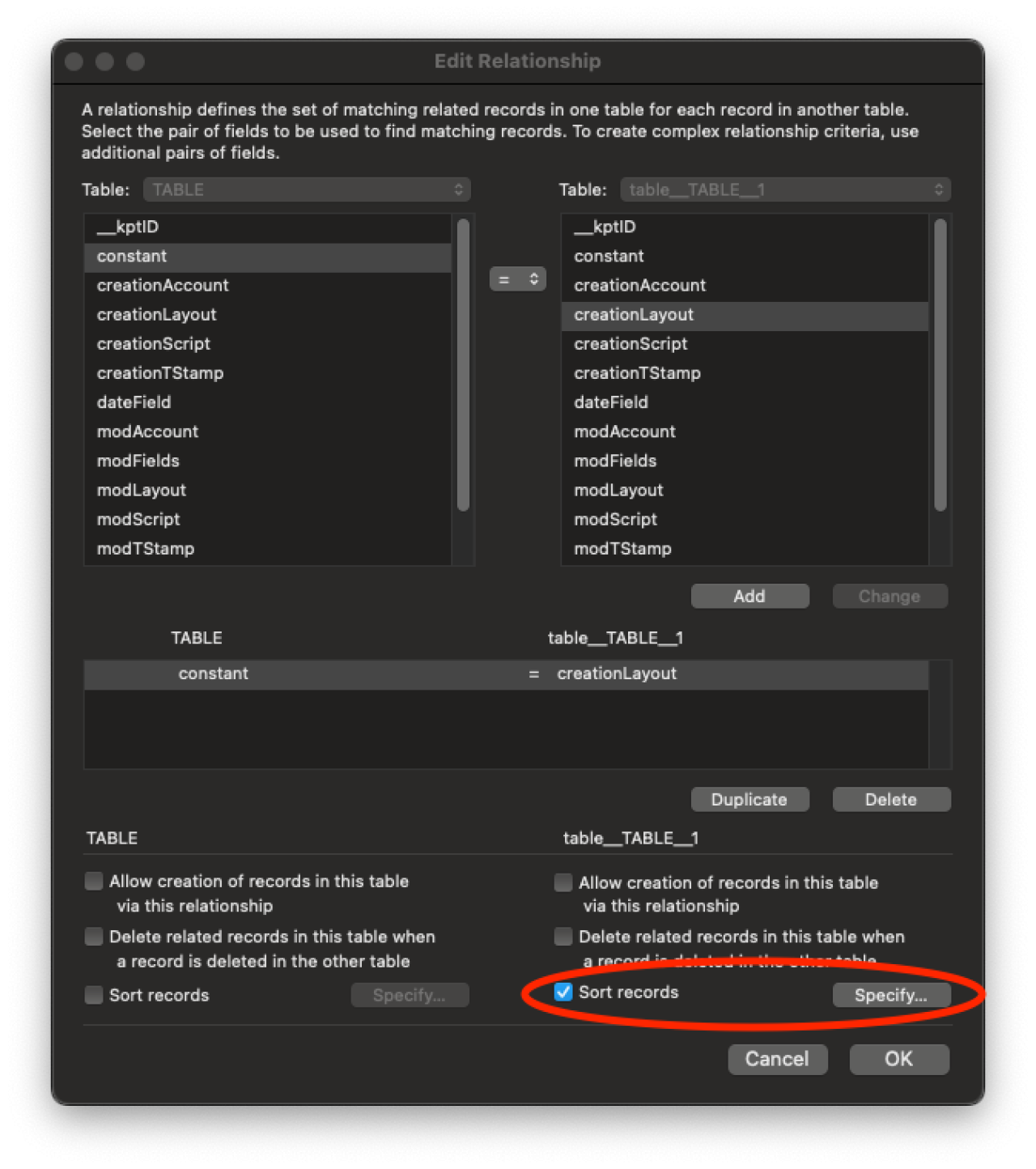This screenshot has height=1169, width=1036.
Task: Open the left Table dropdown showing TABLE
Action: pos(305,189)
